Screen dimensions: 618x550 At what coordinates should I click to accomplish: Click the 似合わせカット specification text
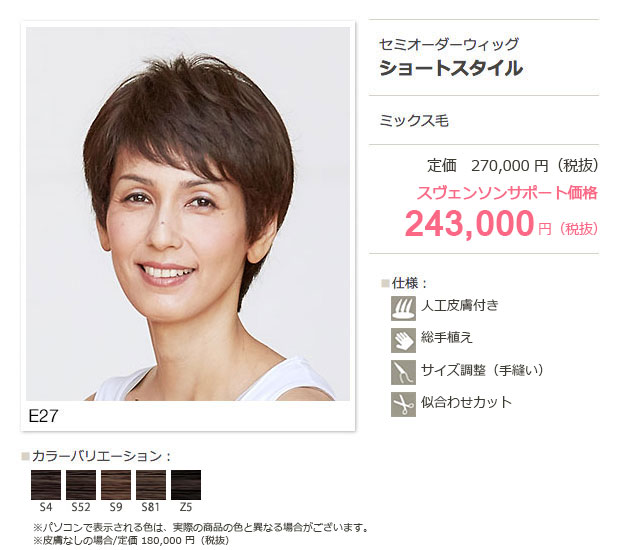[x=466, y=402]
